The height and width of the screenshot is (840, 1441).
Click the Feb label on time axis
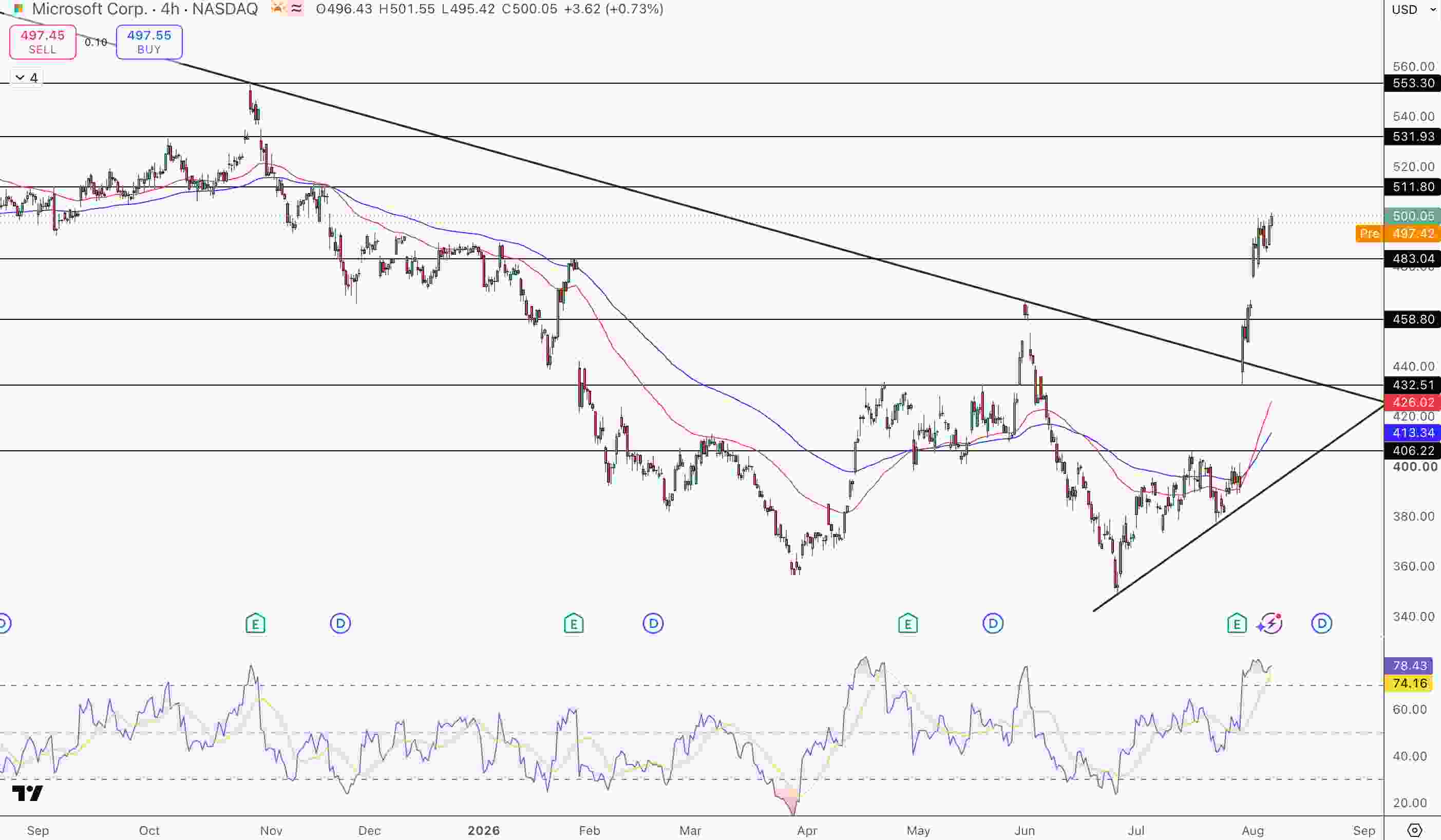(x=590, y=830)
